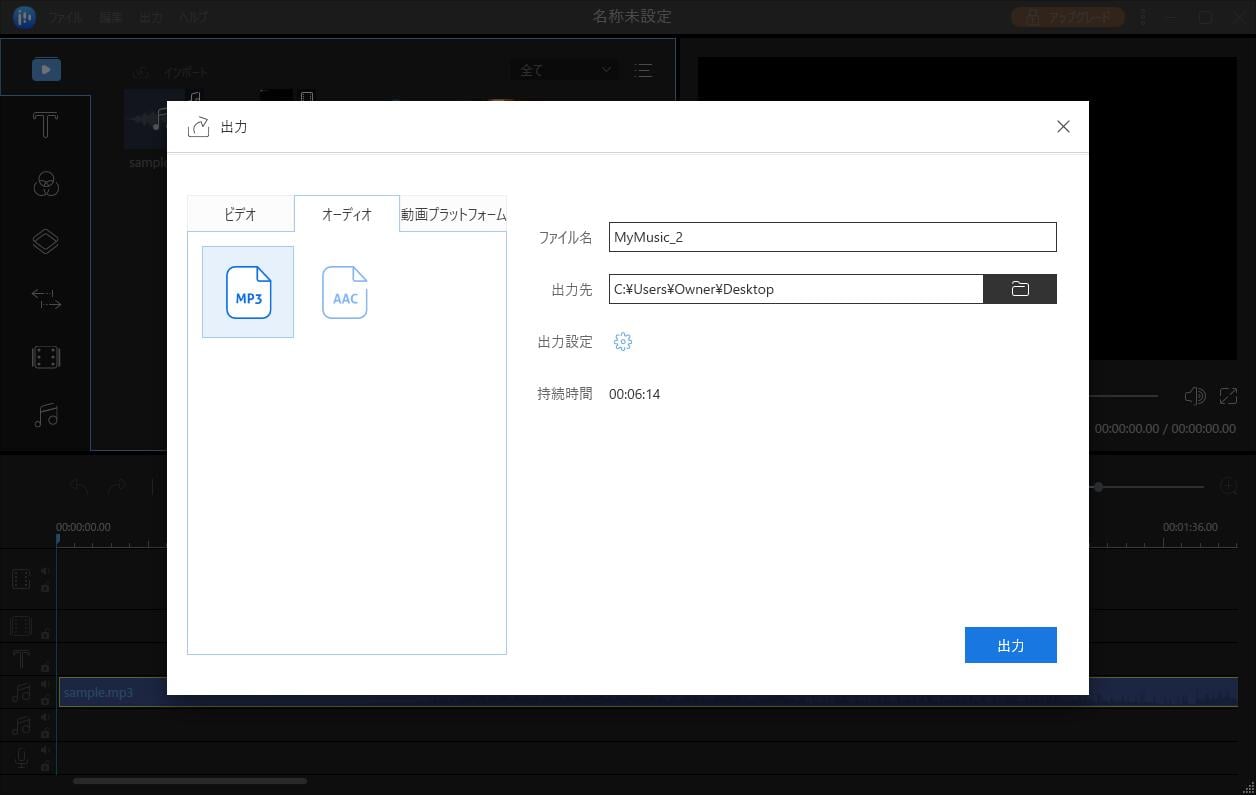Toggle preview full screen icon
Screen dimensions: 1256x795
1228,396
